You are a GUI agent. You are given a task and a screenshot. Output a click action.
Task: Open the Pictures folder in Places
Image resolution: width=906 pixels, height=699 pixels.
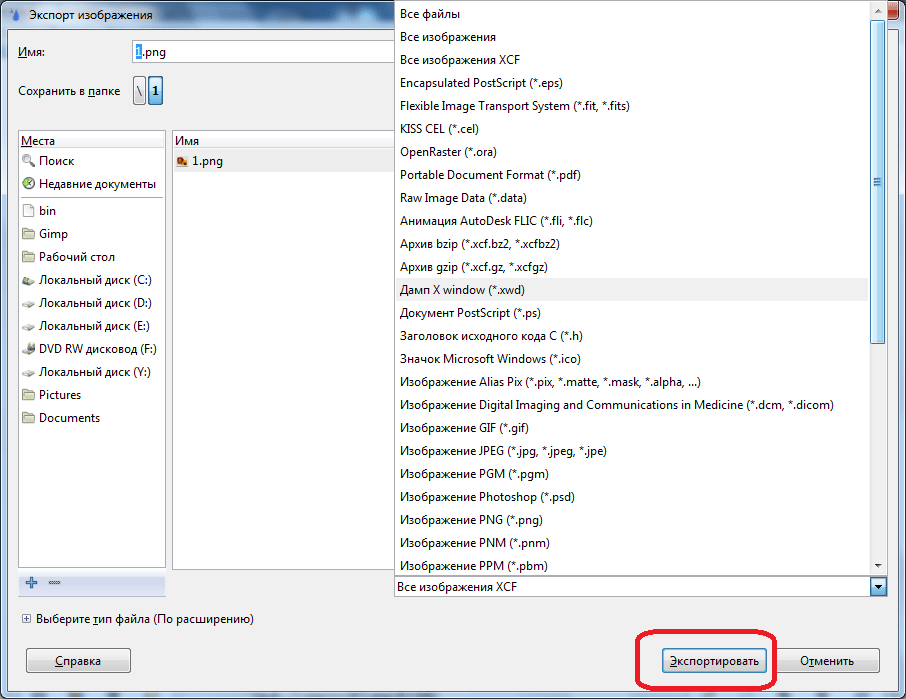coord(59,395)
